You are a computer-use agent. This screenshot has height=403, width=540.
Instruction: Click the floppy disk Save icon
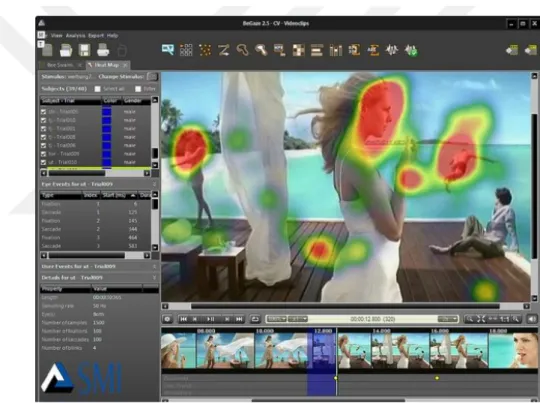tap(84, 50)
